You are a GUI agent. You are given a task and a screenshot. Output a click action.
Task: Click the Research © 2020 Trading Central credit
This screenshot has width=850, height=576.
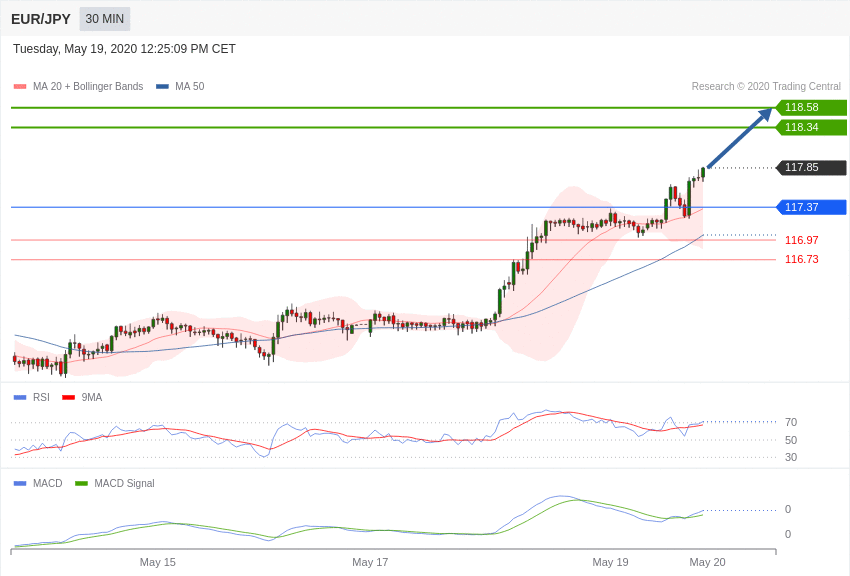(766, 87)
